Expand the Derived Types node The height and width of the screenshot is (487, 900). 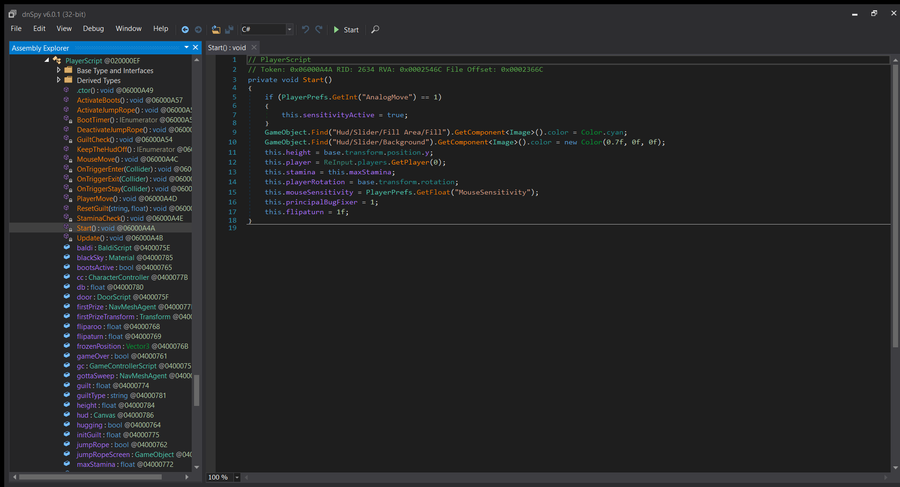click(59, 81)
